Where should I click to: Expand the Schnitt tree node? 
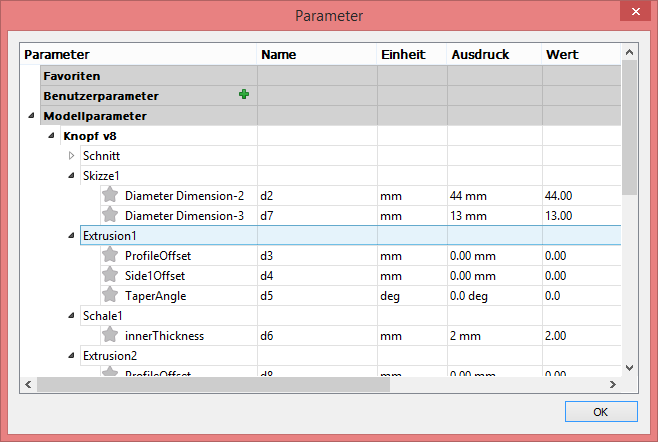coord(71,156)
